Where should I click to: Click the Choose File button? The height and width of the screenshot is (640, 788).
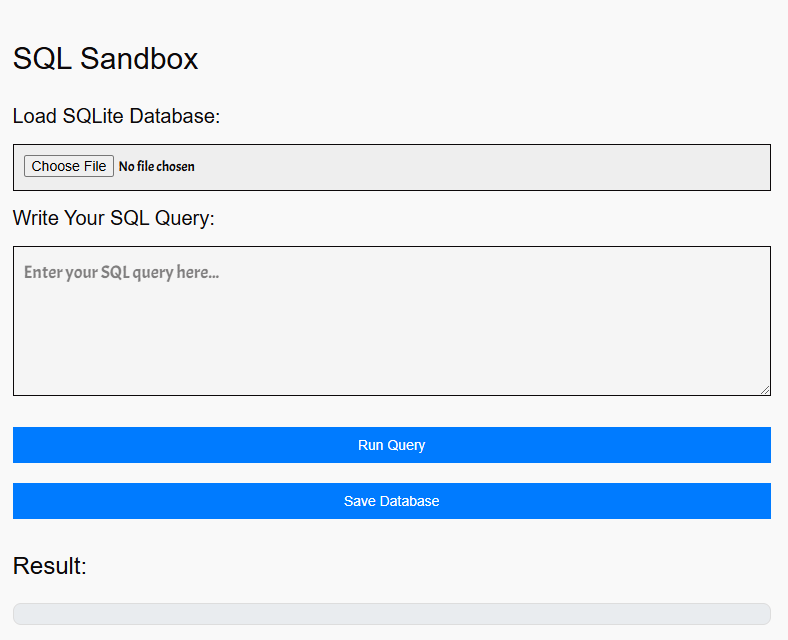(69, 166)
